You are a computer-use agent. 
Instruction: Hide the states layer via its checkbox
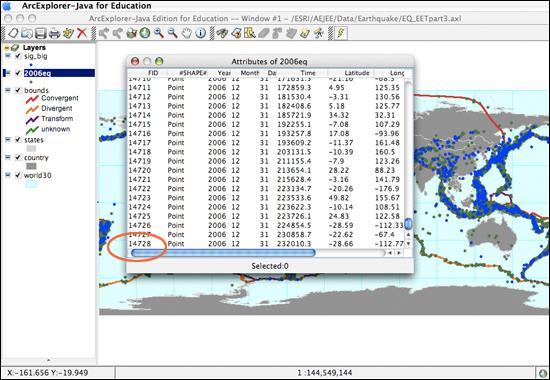18,140
